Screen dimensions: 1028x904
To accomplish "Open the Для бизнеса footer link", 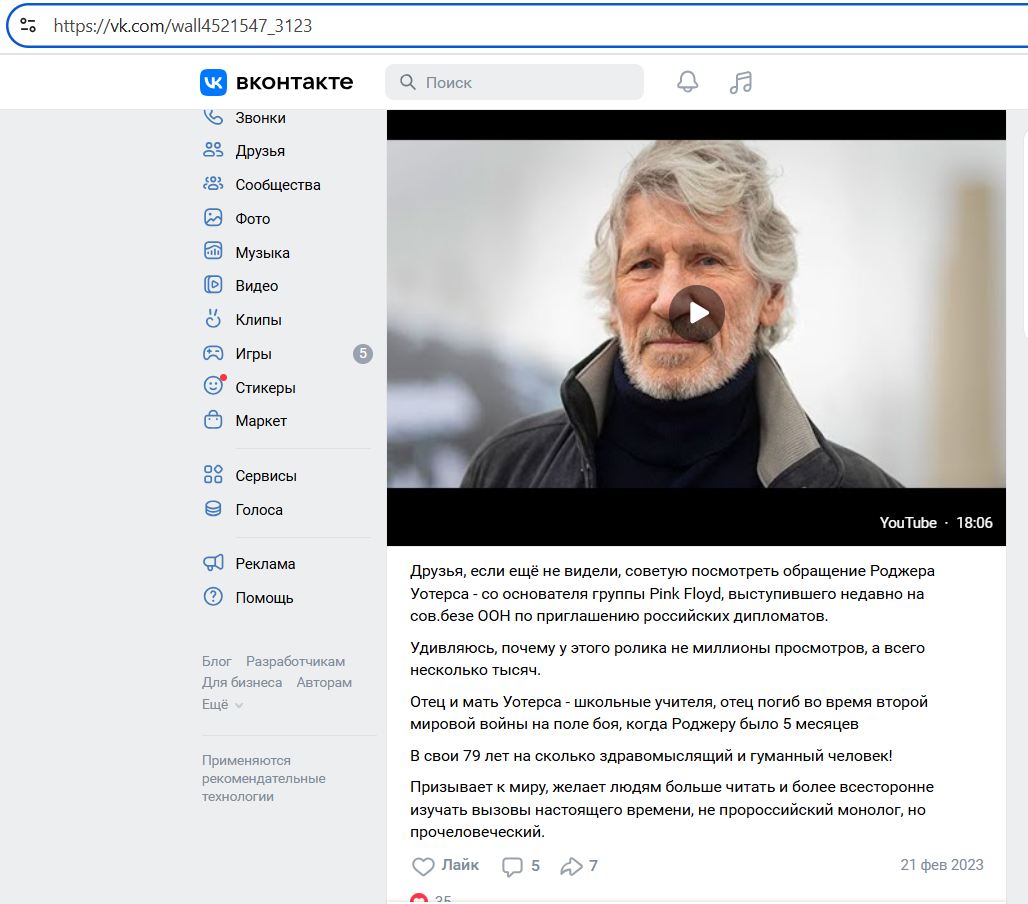I will (242, 682).
